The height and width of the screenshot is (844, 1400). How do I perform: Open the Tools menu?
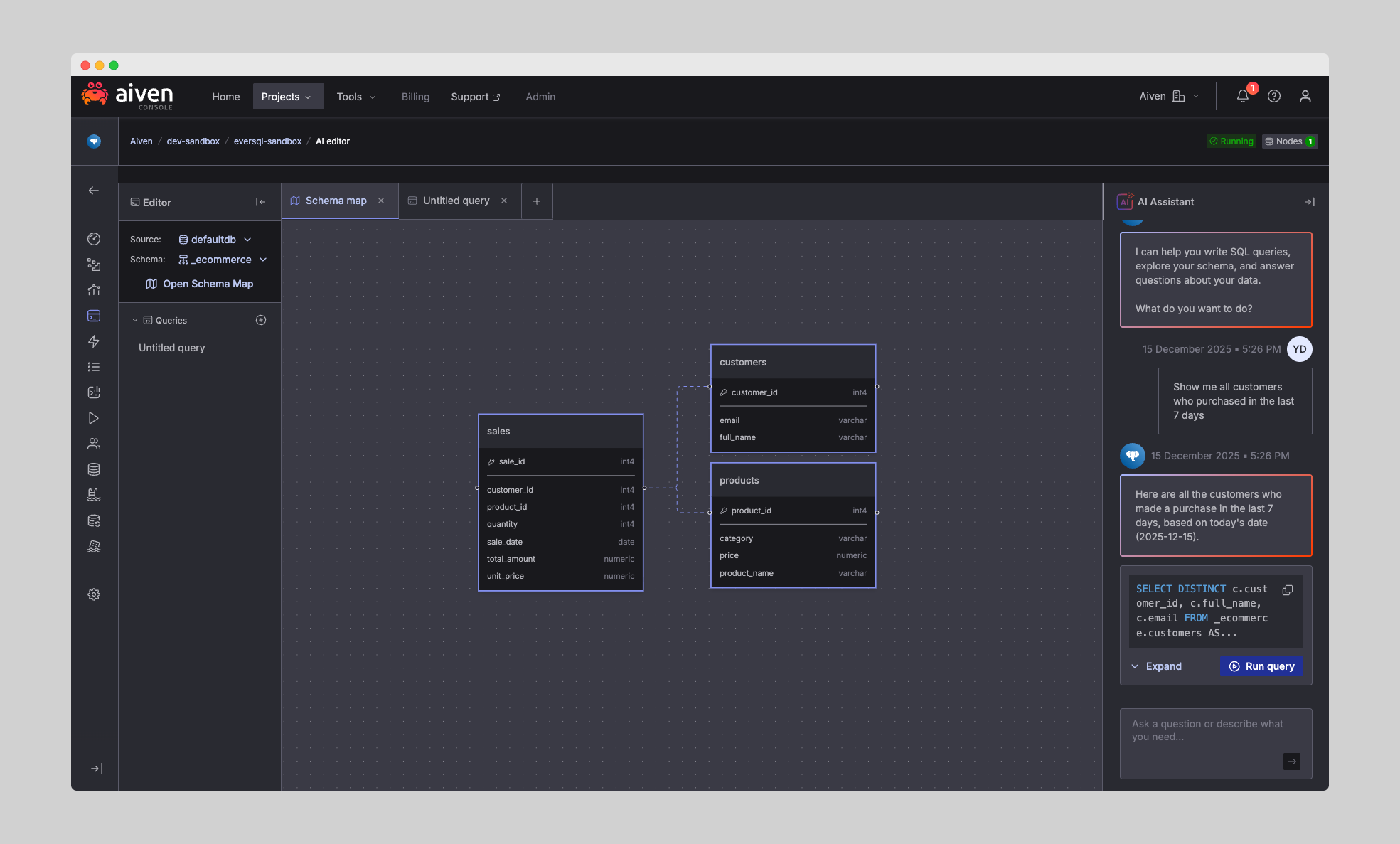coord(356,97)
